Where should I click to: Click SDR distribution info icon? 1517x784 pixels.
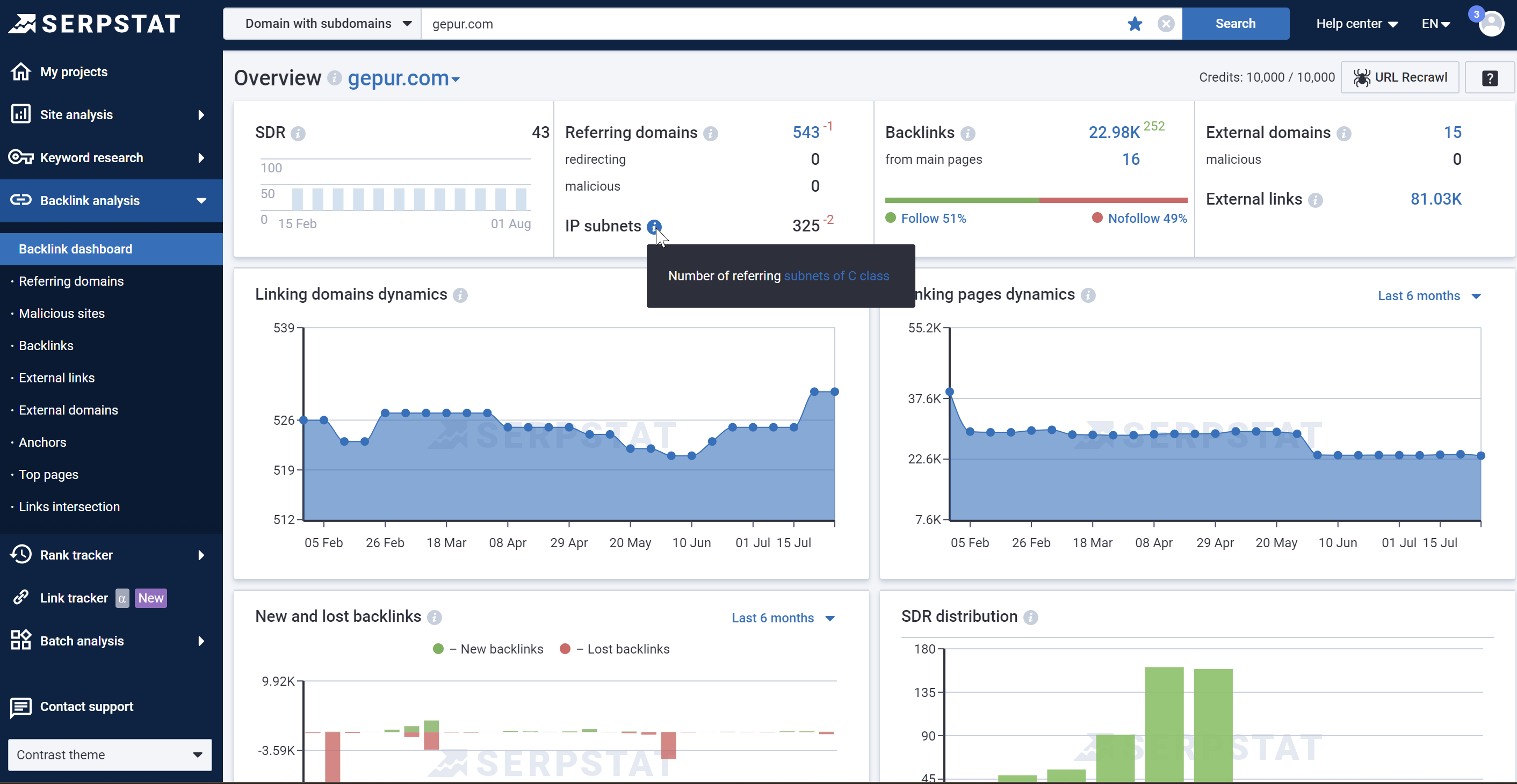click(1030, 617)
